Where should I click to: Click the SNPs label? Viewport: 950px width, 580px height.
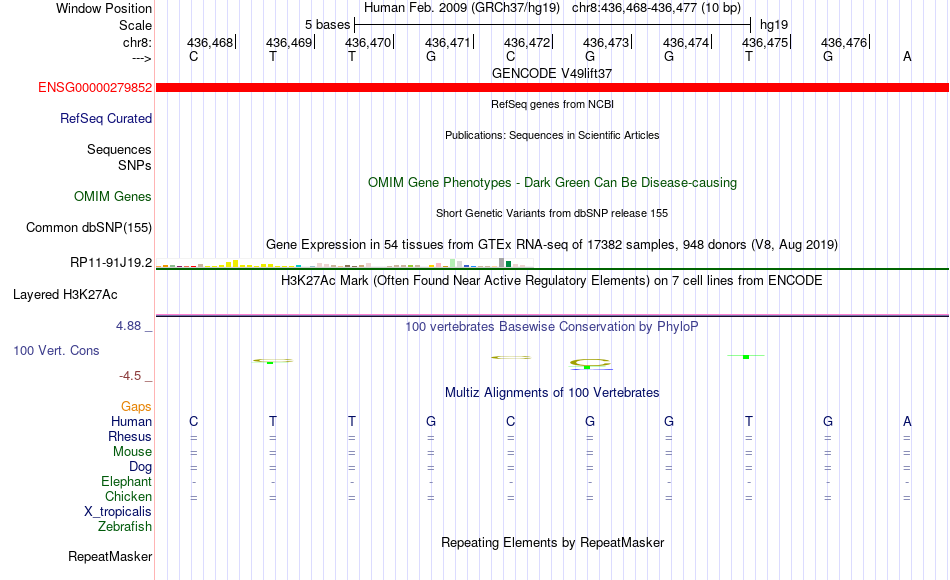(x=135, y=165)
